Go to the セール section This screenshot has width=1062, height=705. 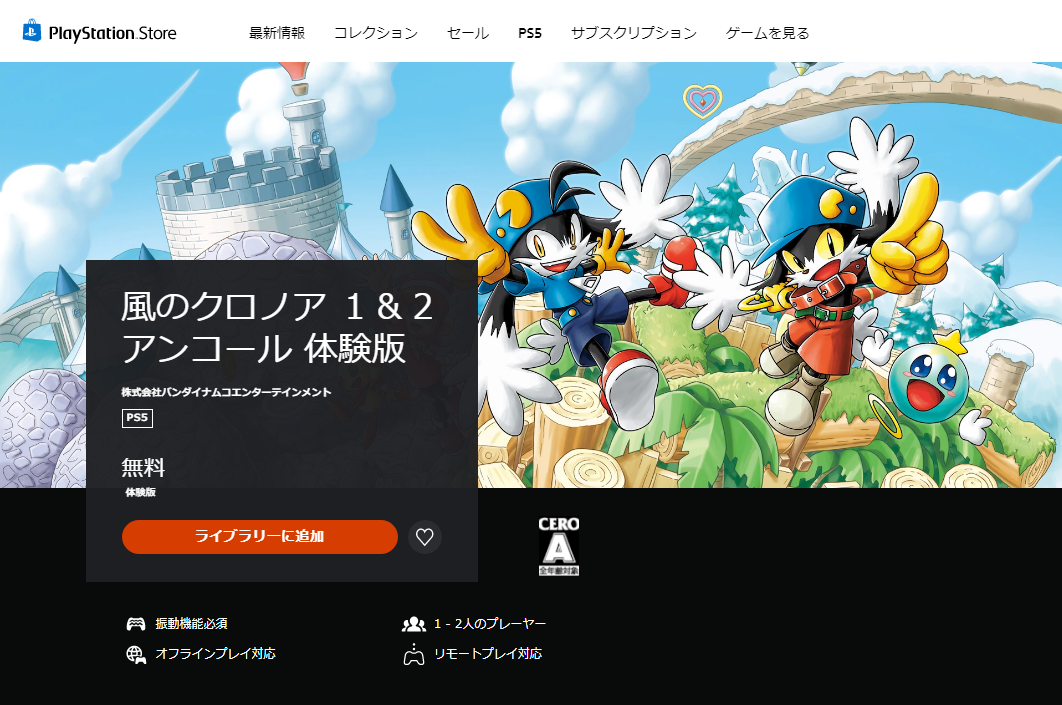click(468, 33)
